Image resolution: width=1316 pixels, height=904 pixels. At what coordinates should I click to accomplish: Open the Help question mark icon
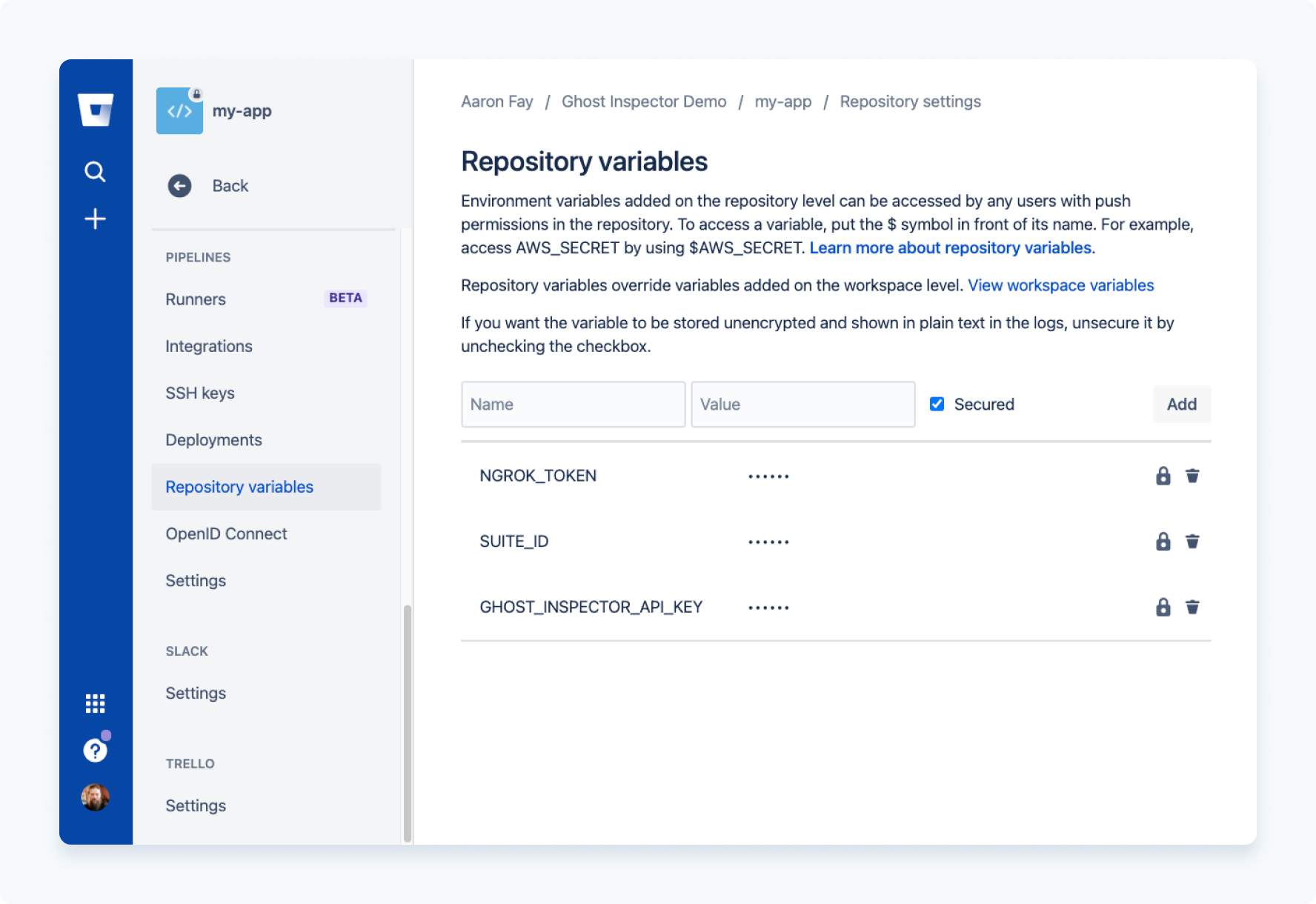pyautogui.click(x=95, y=750)
